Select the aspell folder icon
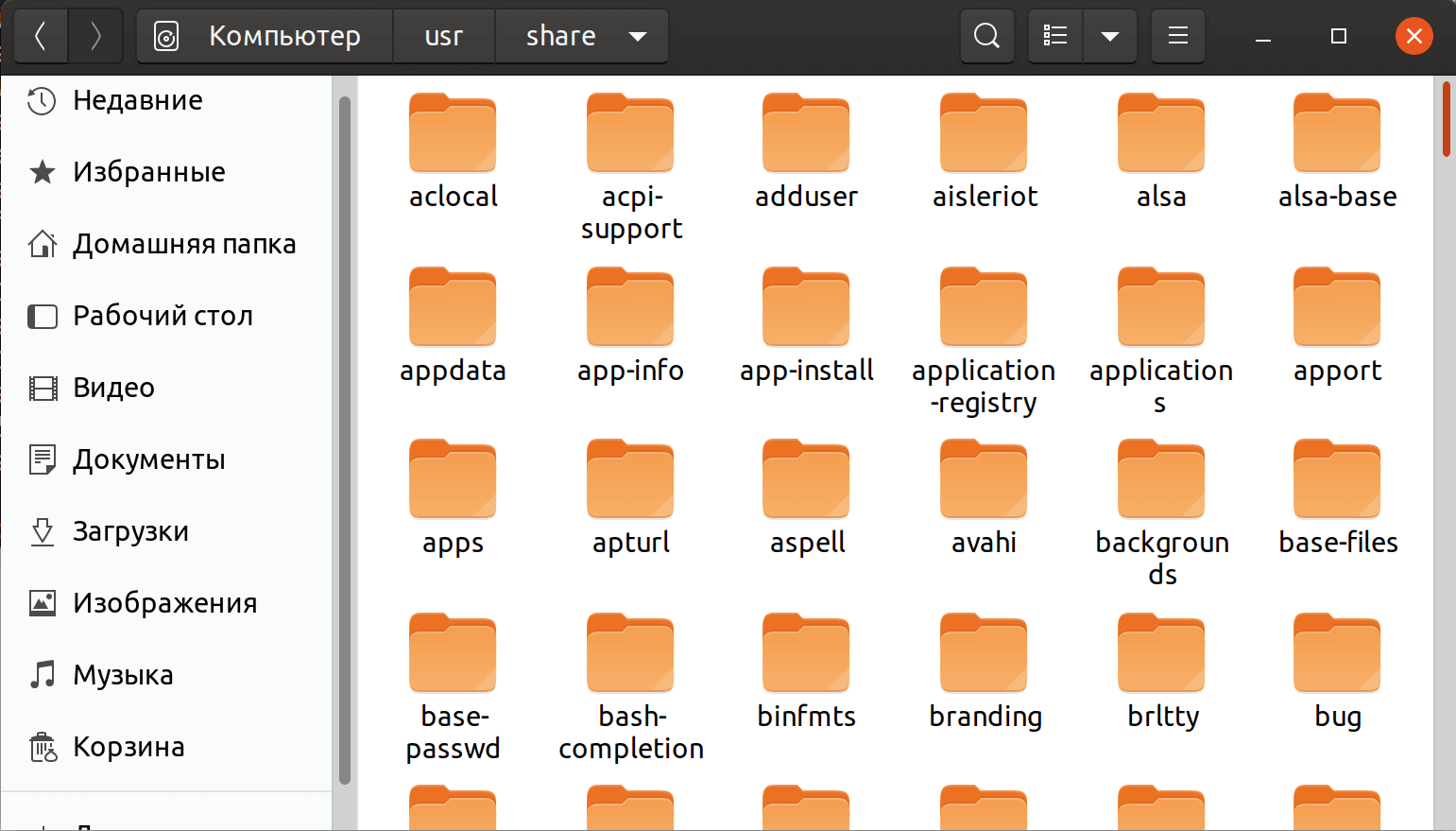The height and width of the screenshot is (831, 1456). [x=806, y=479]
